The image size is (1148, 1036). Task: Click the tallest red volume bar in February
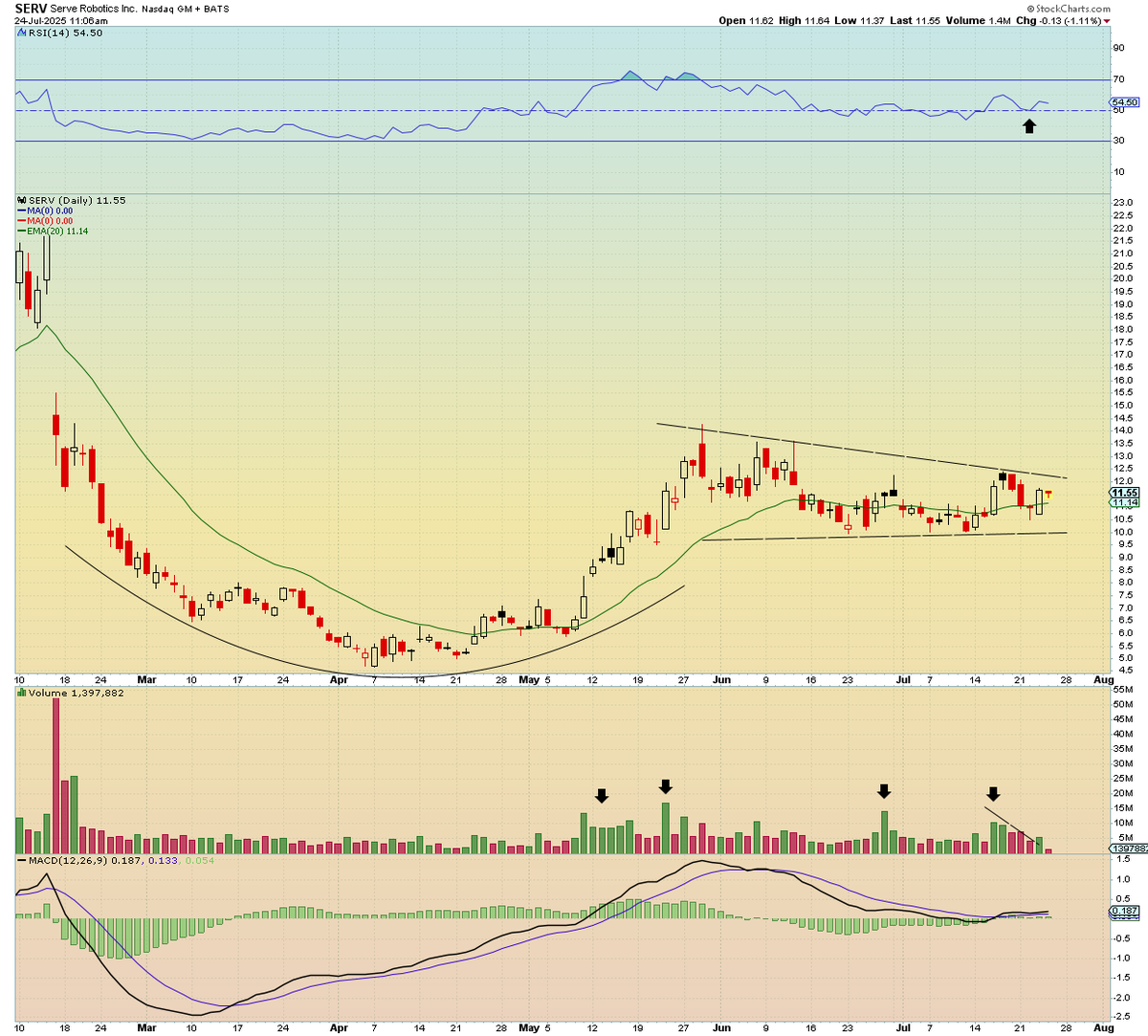[55, 776]
